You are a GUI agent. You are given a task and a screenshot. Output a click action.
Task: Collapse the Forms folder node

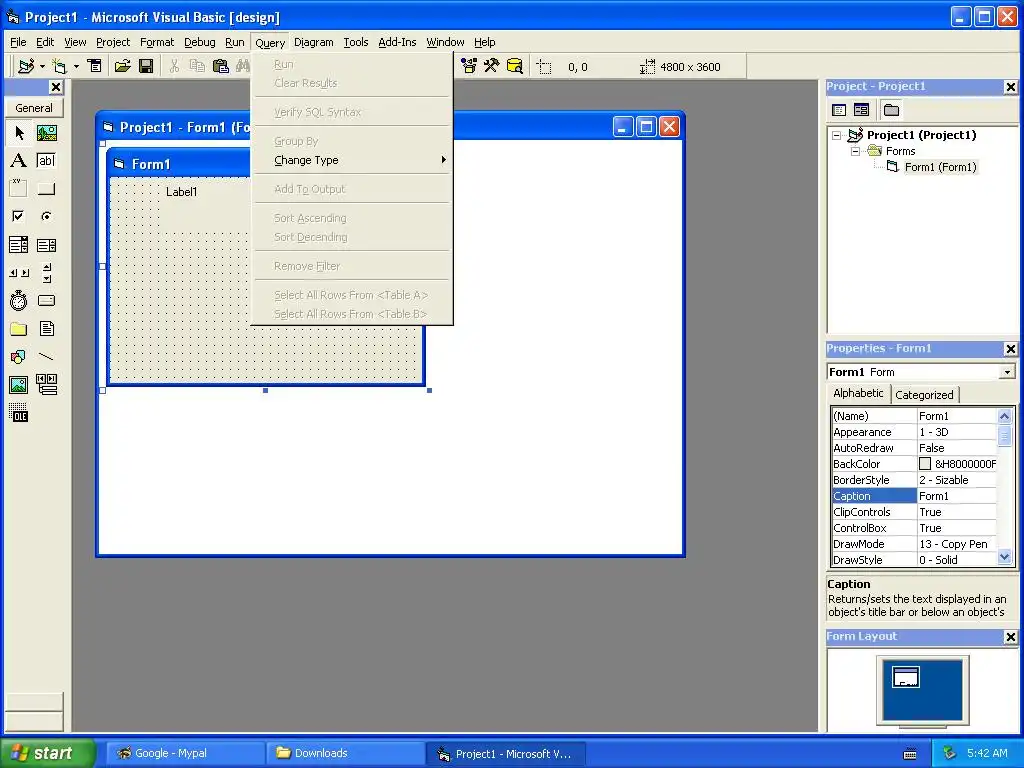856,152
